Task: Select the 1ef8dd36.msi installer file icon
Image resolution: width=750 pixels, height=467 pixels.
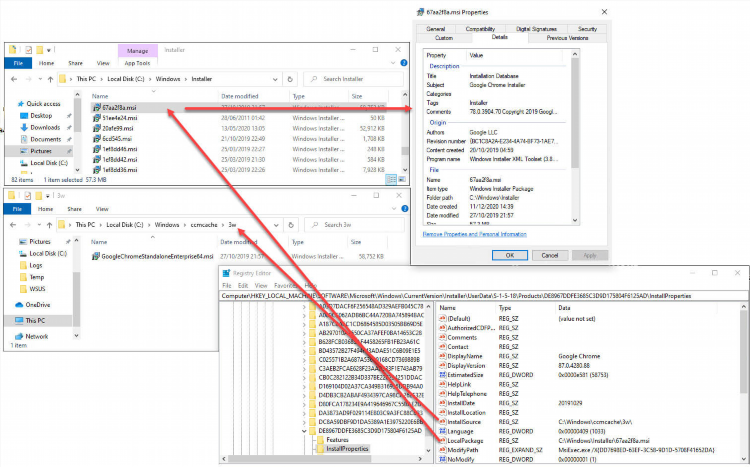Action: coord(97,170)
